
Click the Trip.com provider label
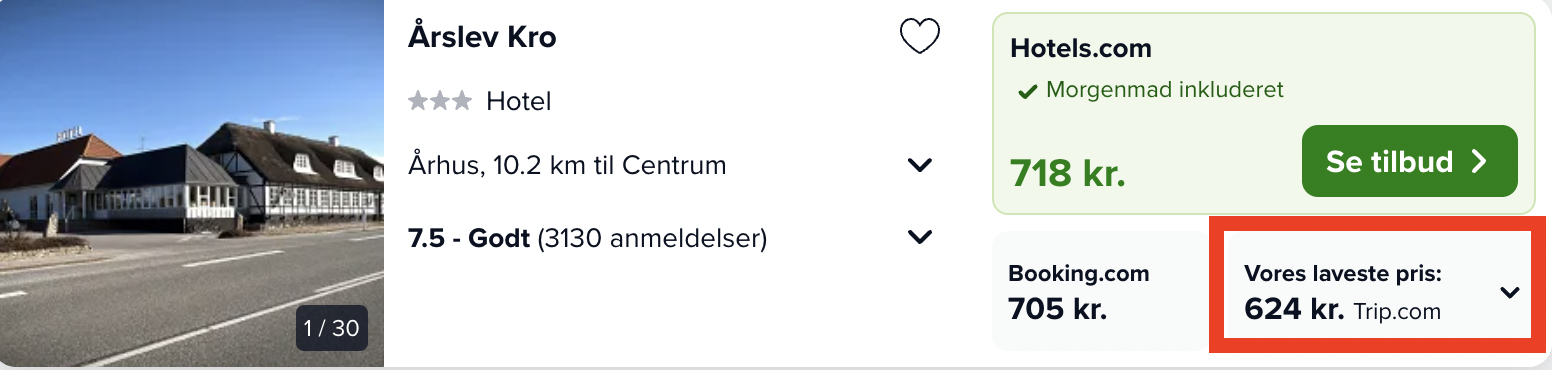(x=1397, y=312)
